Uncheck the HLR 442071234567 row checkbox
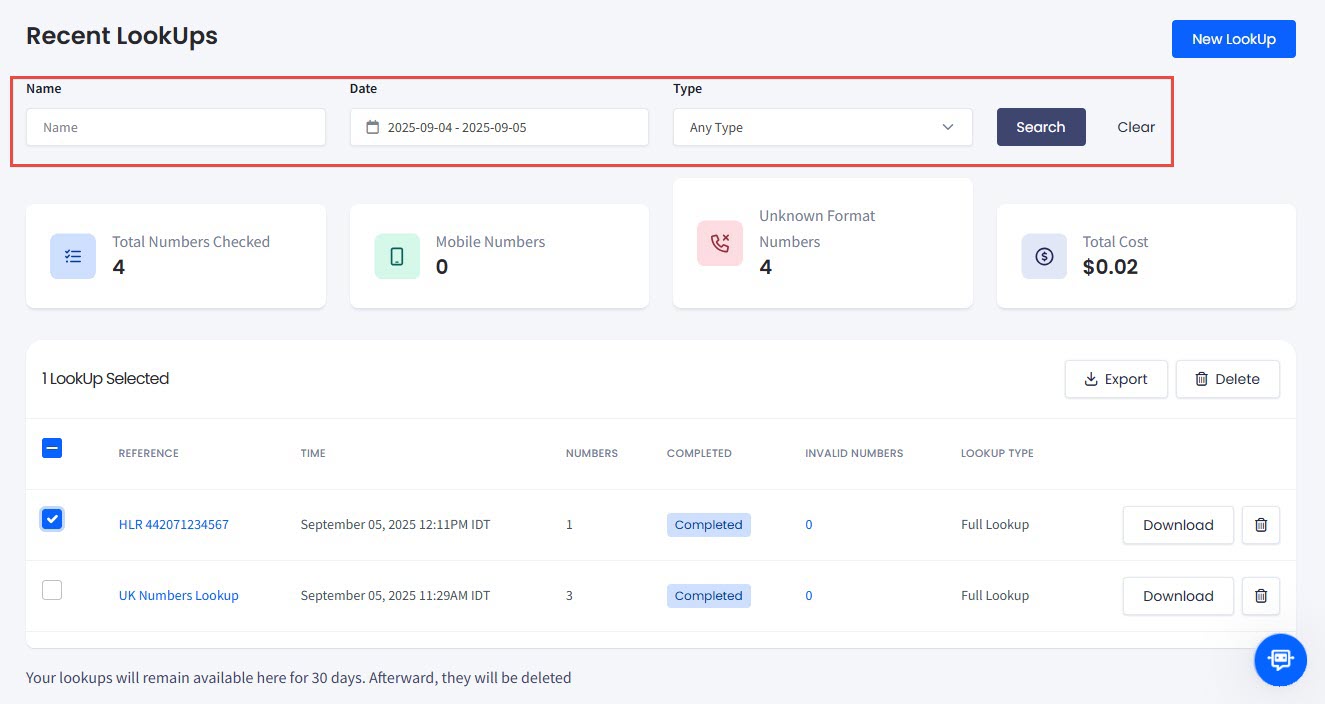This screenshot has height=704, width=1325. point(52,519)
